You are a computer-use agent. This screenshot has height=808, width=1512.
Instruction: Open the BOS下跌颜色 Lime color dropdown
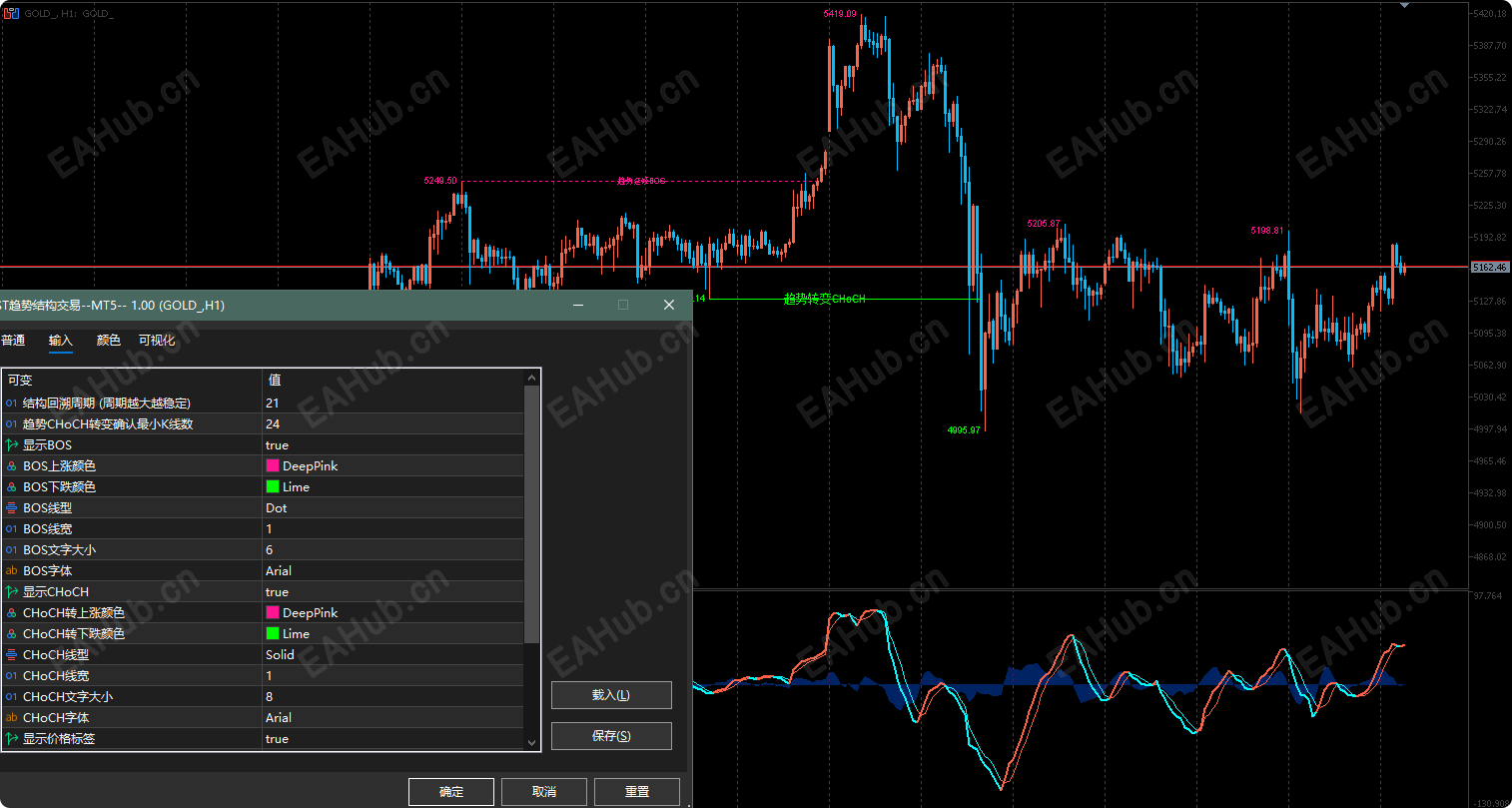[392, 487]
